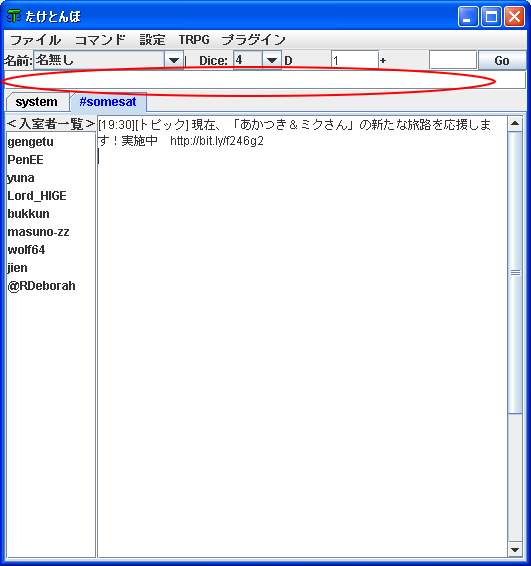Expand the Dice number dropdown arrow
531x566 pixels.
pyautogui.click(x=271, y=60)
